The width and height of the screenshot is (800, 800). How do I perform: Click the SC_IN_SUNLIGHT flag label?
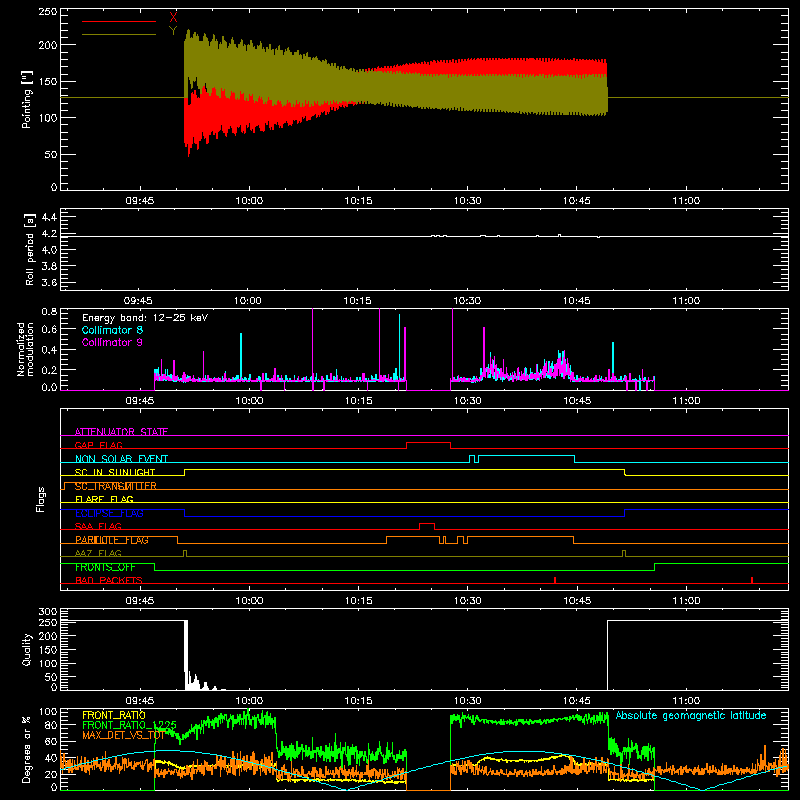(115, 472)
